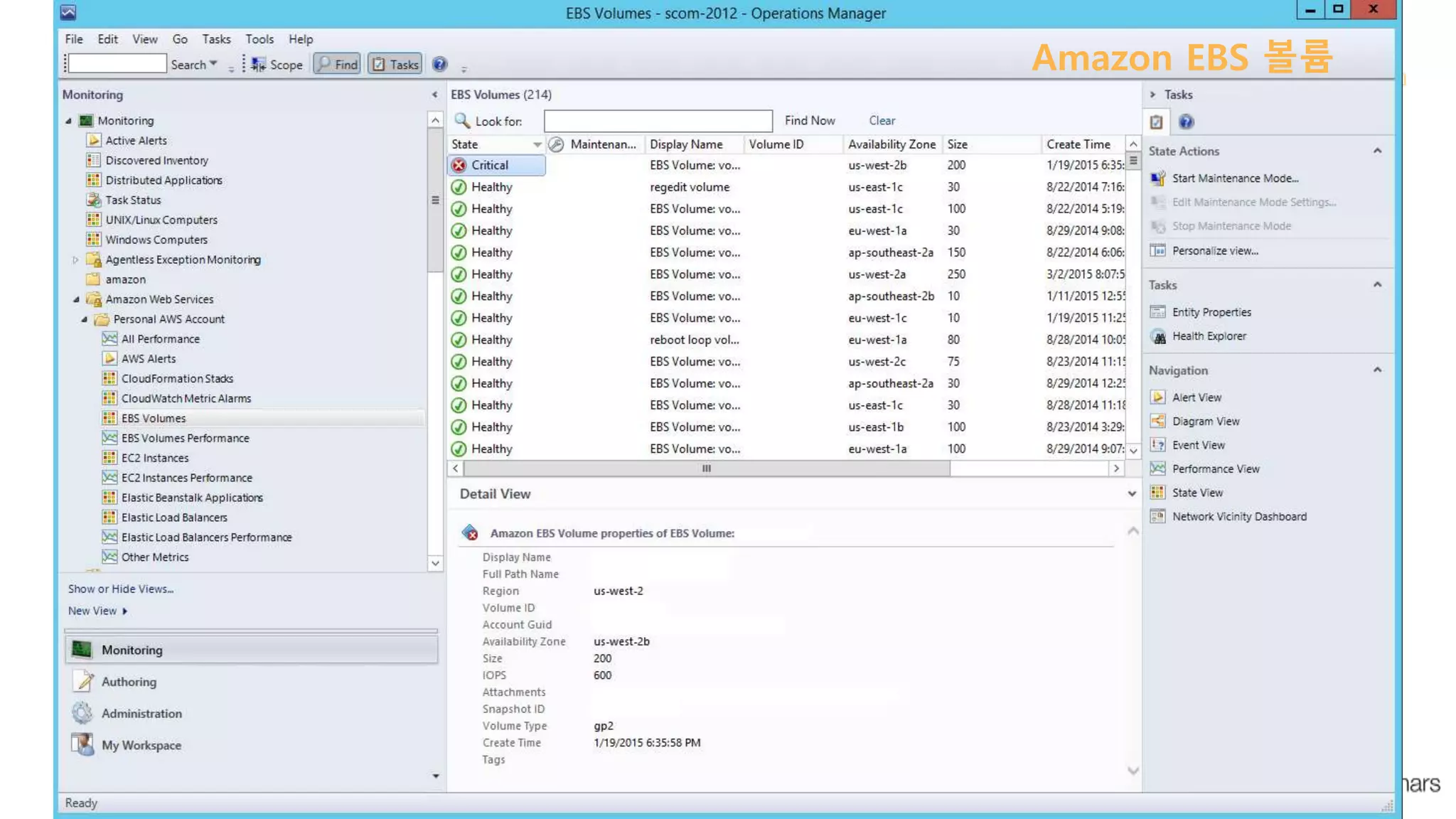Open the View menu
This screenshot has width=1456, height=819.
144,39
